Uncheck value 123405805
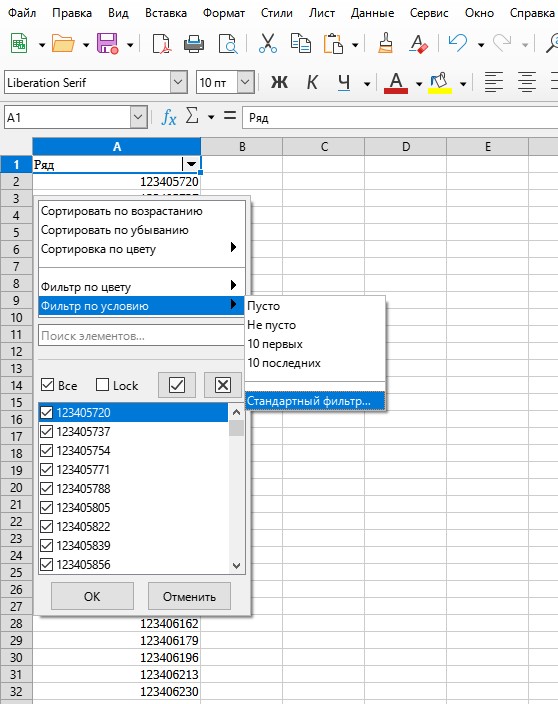This screenshot has height=704, width=558. point(47,507)
